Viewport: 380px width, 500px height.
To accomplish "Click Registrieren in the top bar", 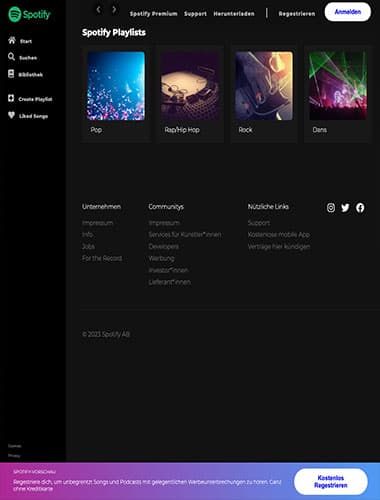I will [x=297, y=14].
